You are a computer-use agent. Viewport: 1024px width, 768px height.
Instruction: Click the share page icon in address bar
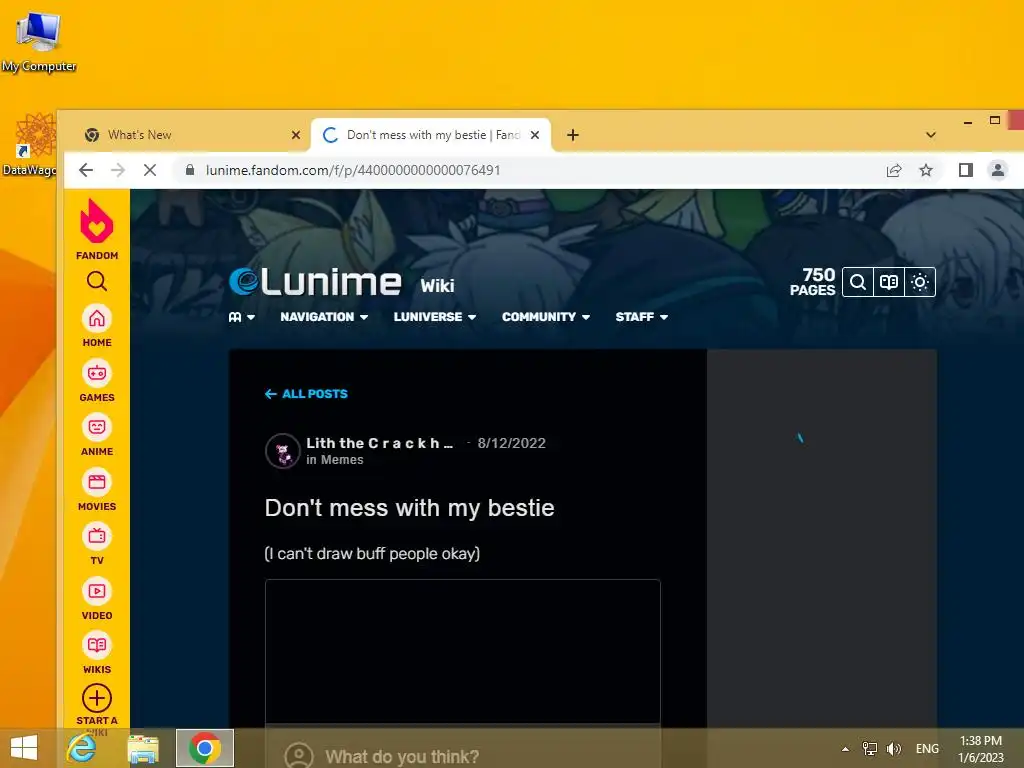[x=894, y=170]
